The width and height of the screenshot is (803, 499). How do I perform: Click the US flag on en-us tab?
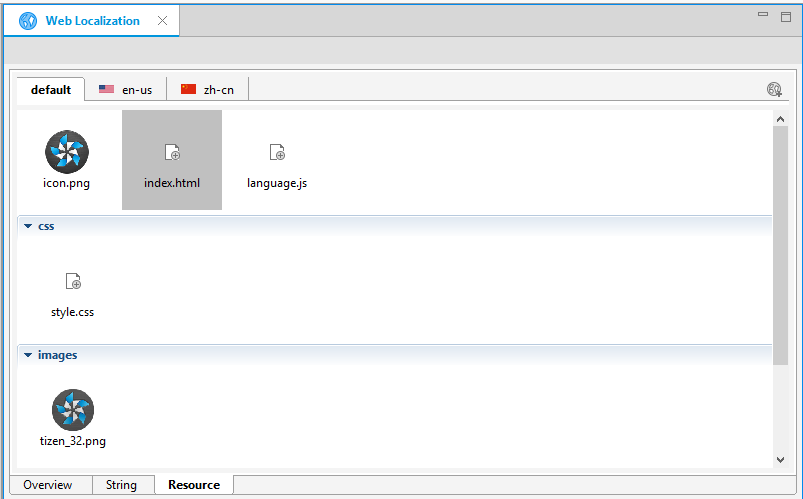pos(106,90)
